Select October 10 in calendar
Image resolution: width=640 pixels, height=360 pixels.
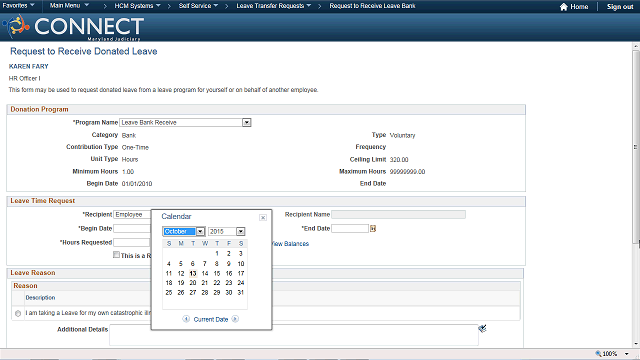pos(241,264)
